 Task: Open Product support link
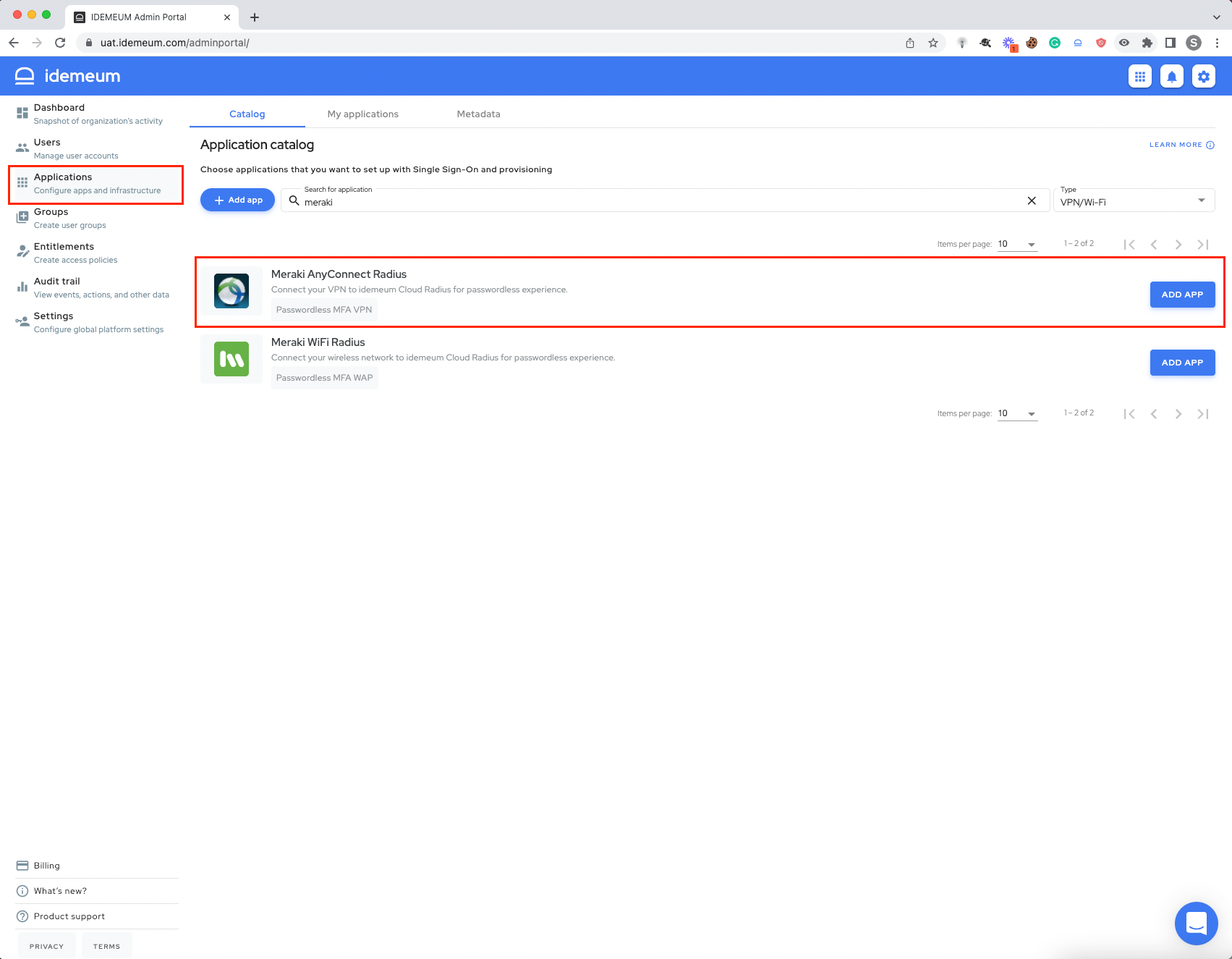(x=97, y=916)
